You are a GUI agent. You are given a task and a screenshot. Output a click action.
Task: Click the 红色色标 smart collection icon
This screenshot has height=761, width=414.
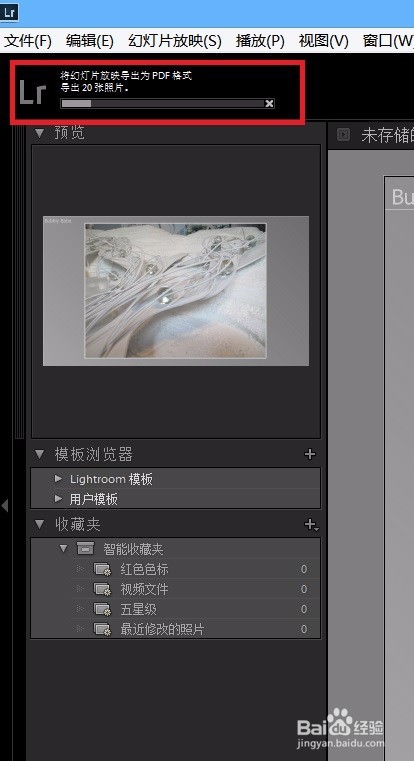[102, 569]
